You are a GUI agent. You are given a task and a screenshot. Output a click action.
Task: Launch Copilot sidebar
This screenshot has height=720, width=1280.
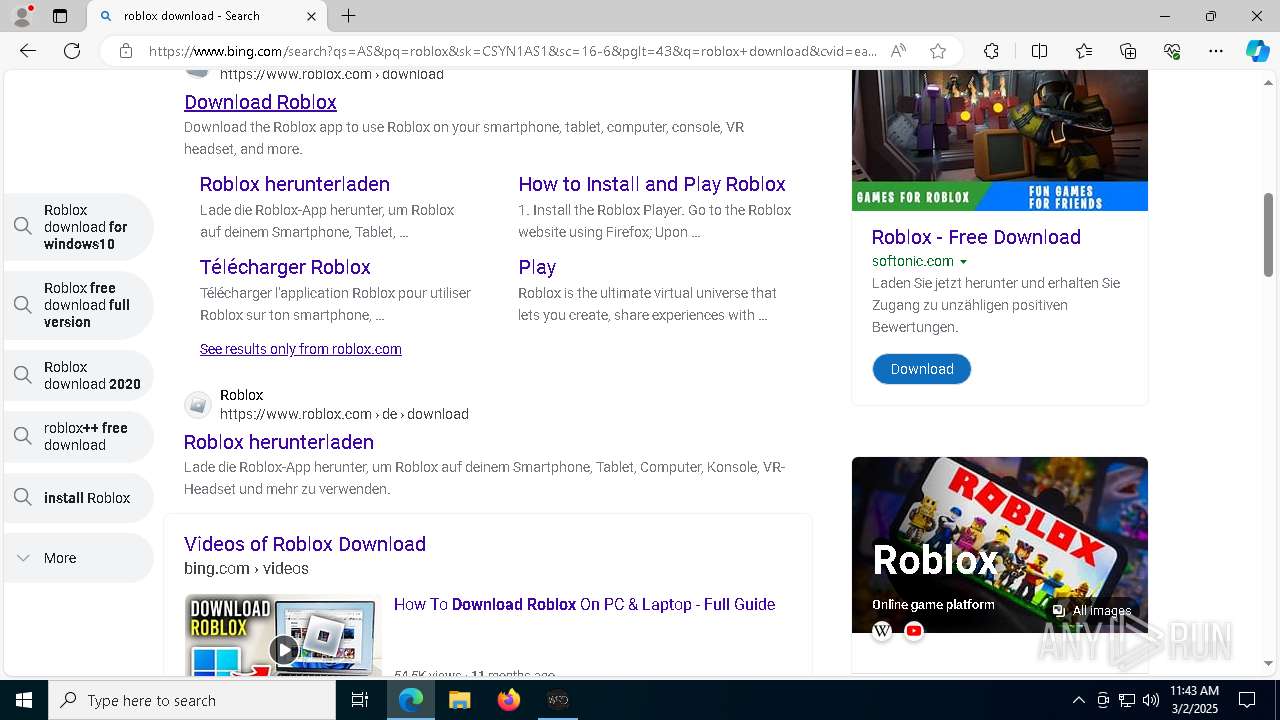point(1257,51)
